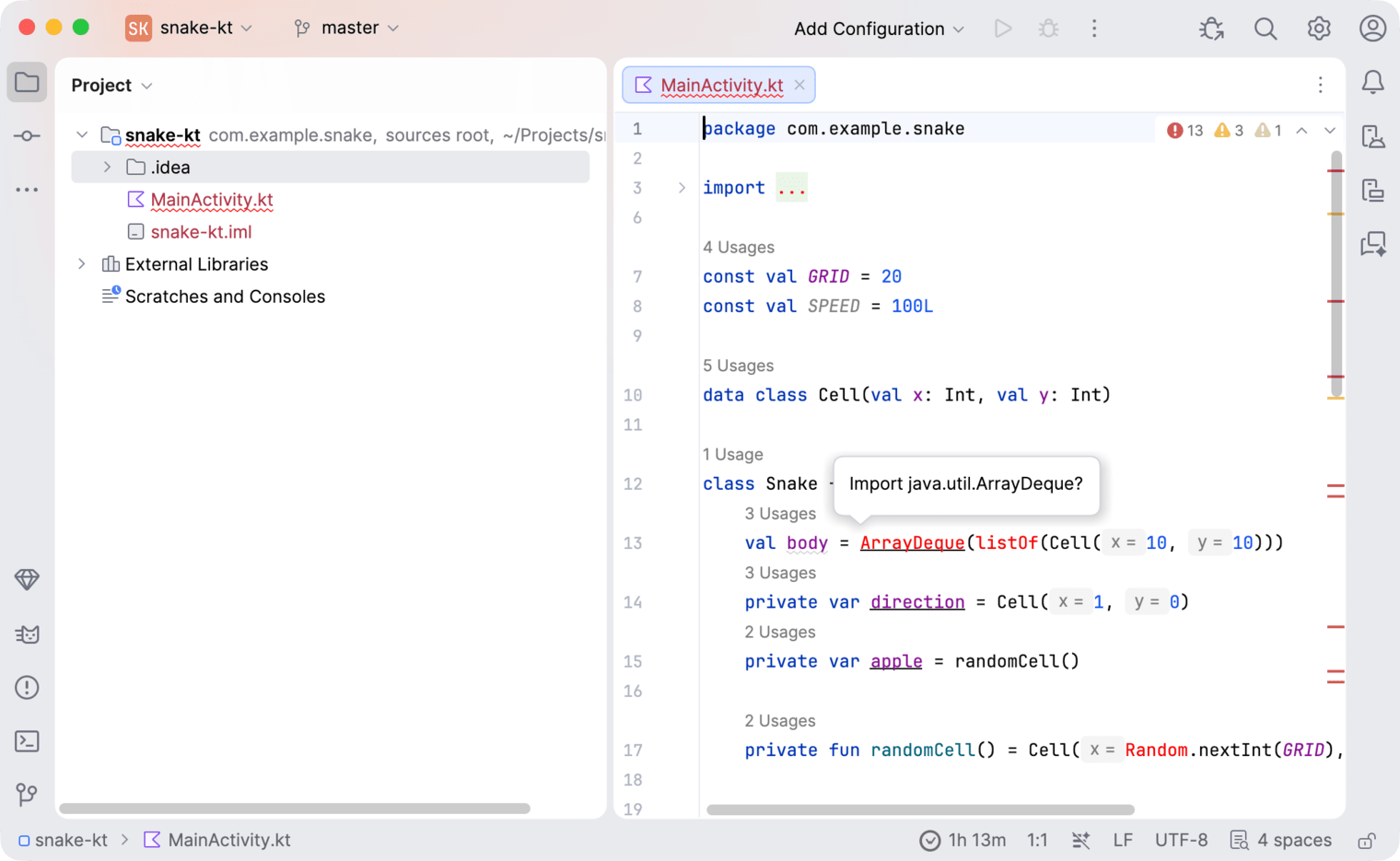Collapse the snake-kt root tree node
Image resolution: width=1400 pixels, height=861 pixels.
pos(82,135)
